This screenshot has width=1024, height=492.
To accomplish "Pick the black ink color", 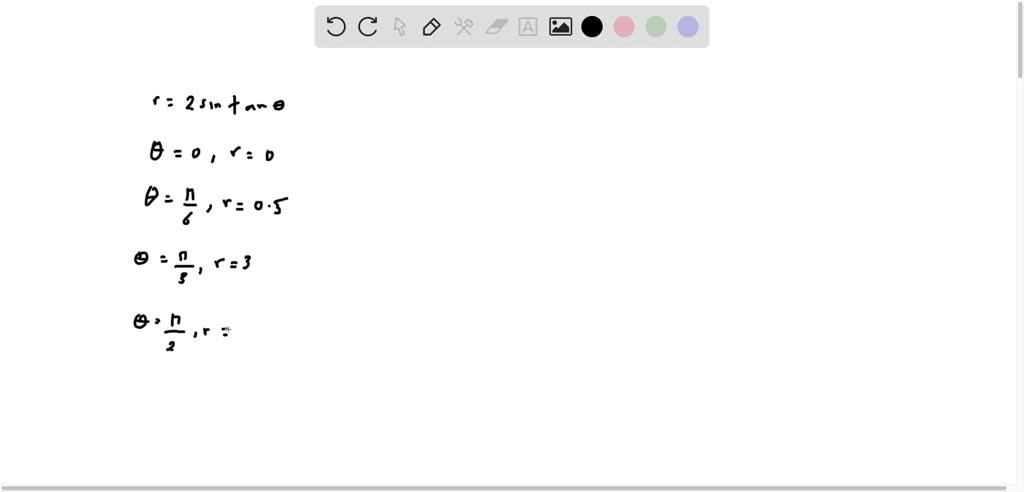I will (x=592, y=27).
